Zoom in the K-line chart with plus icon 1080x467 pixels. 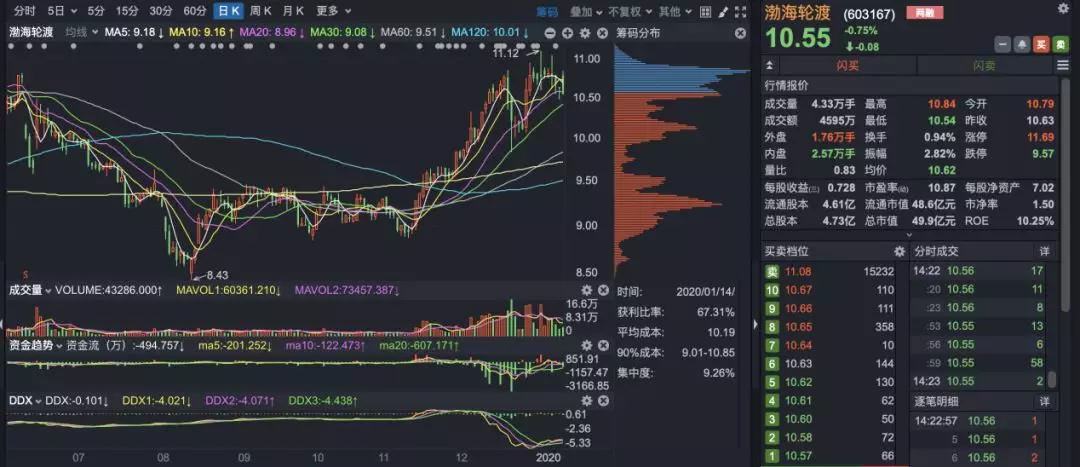click(567, 32)
